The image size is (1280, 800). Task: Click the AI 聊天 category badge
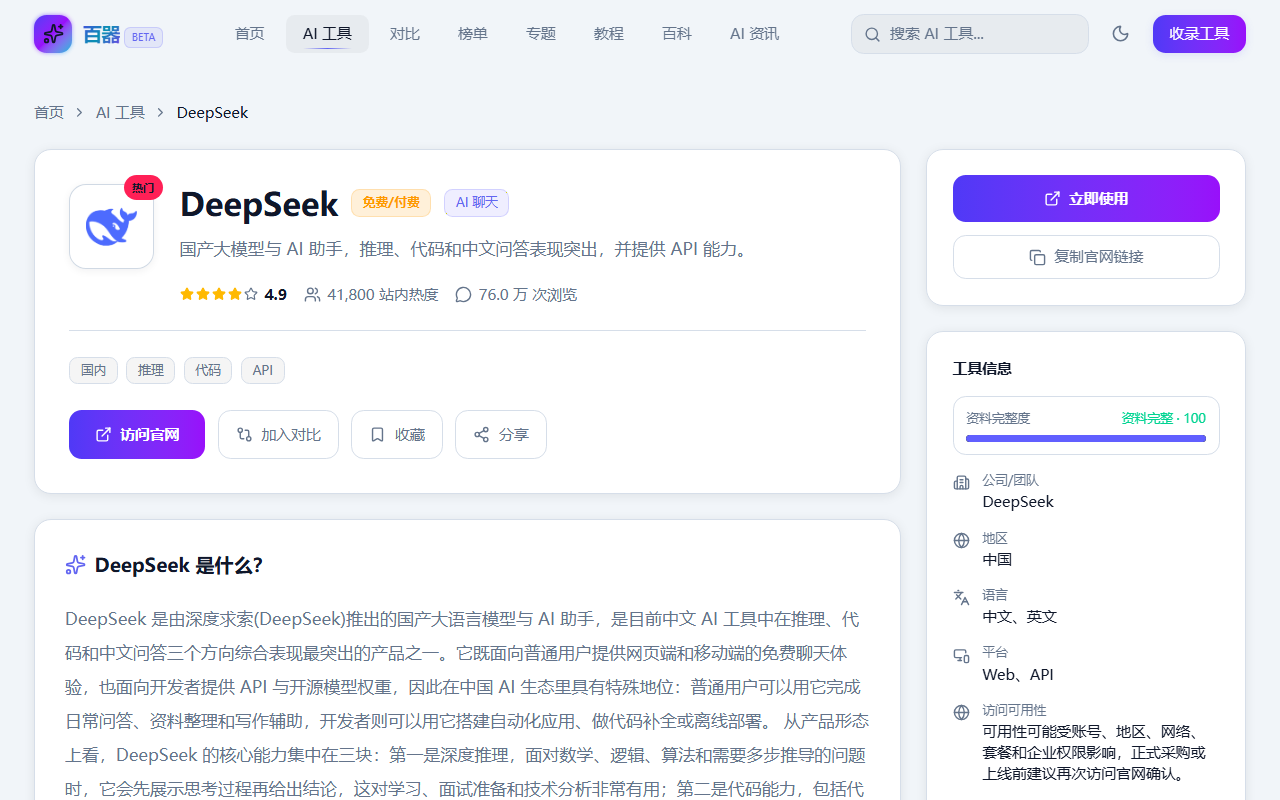(477, 203)
